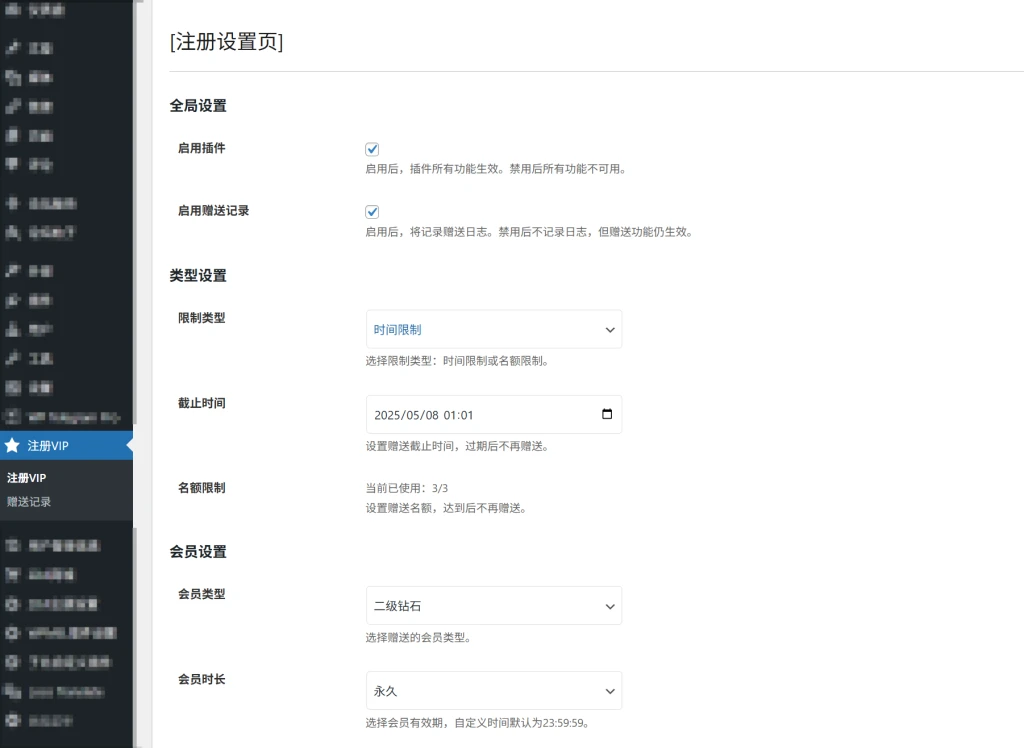1024x748 pixels.
Task: Click the hint 设置赠送名额,达到后不再赠送
Action: [x=446, y=508]
